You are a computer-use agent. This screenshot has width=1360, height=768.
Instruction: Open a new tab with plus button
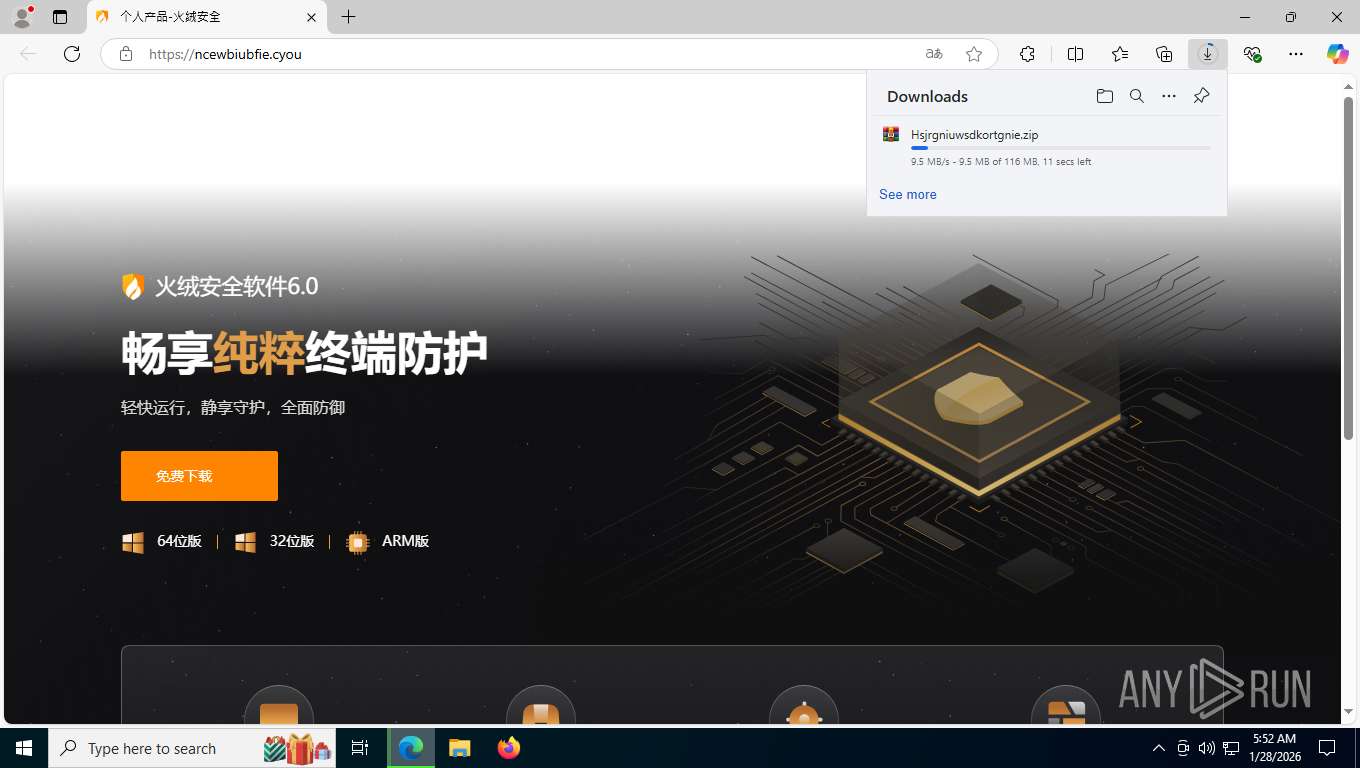348,17
